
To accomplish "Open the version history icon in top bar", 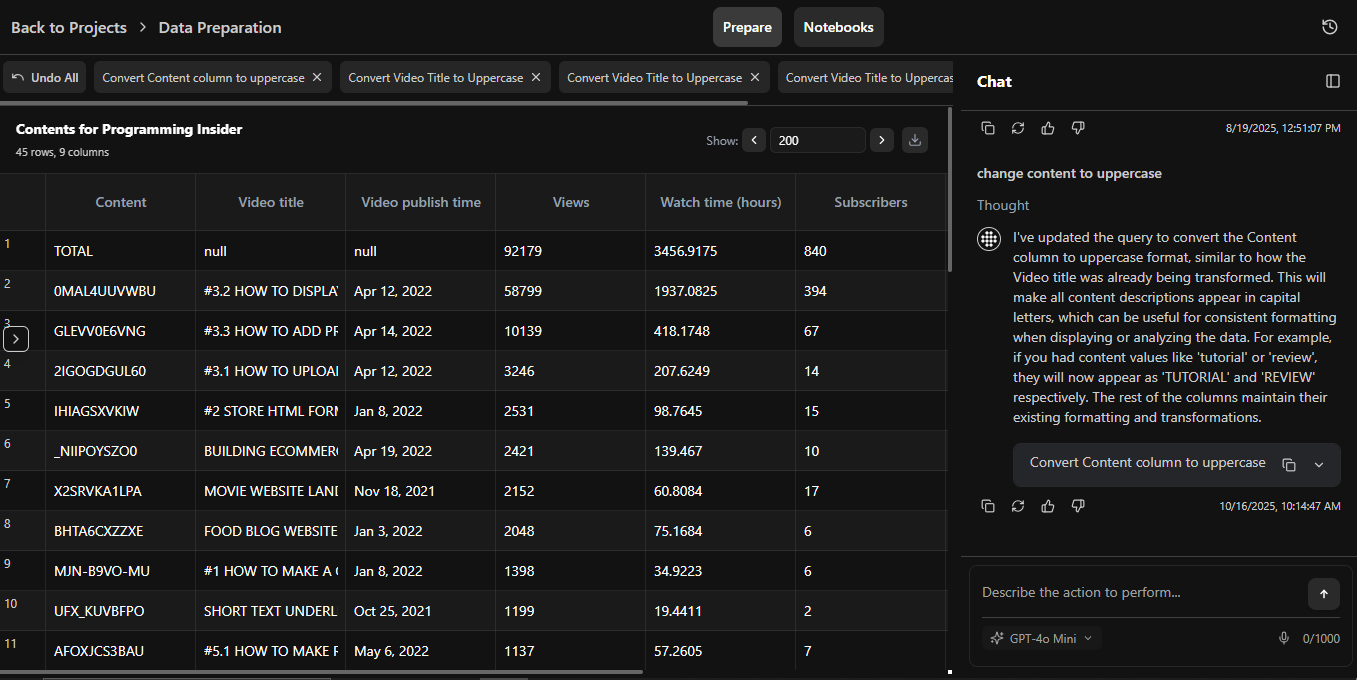I will [x=1329, y=27].
